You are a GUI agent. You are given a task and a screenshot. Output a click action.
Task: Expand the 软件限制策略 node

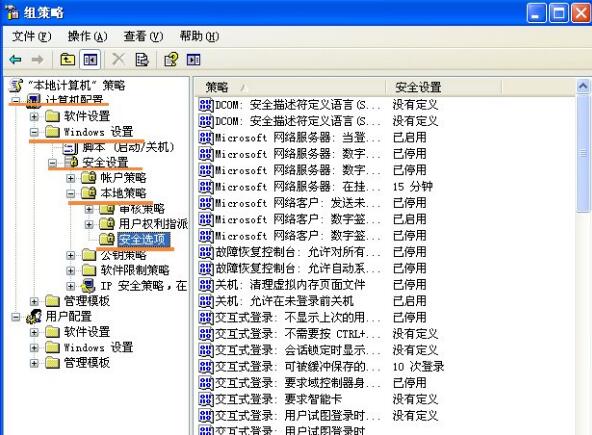click(70, 270)
